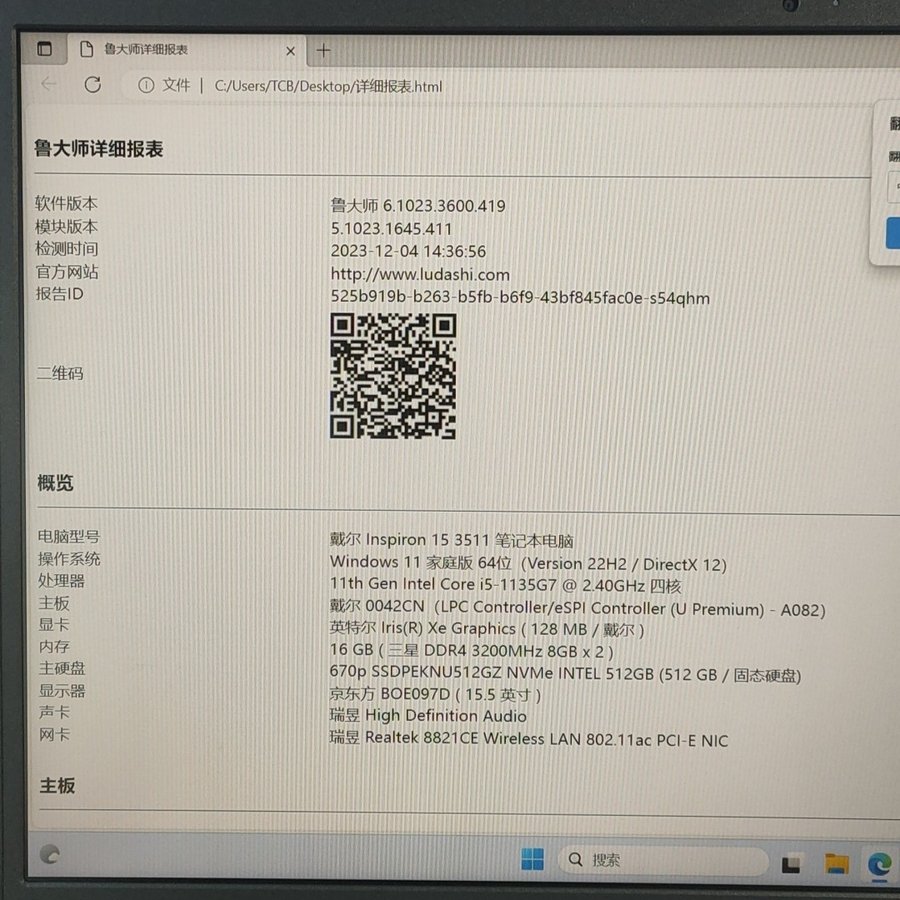Click the taskbar 搜索 search box
The width and height of the screenshot is (900, 900).
coord(663,860)
